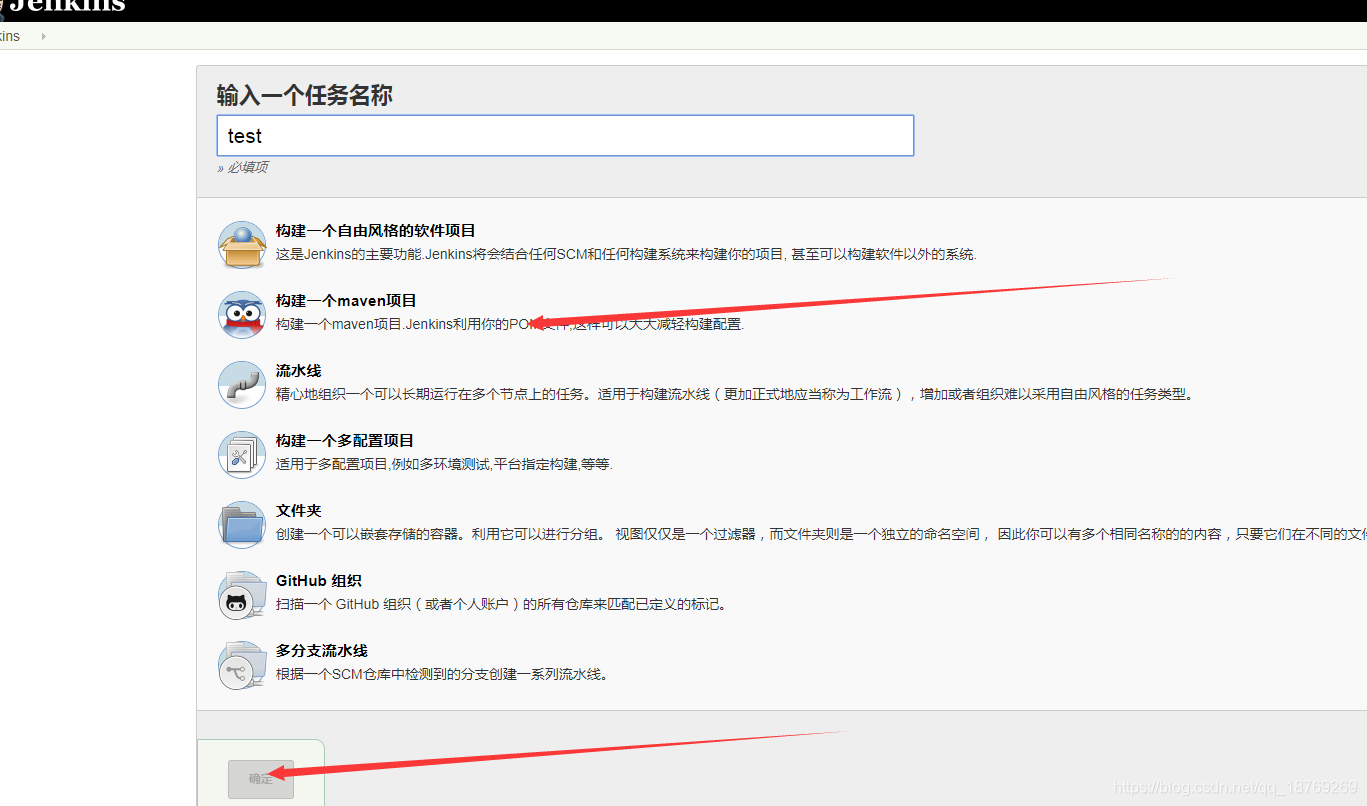Image resolution: width=1367 pixels, height=806 pixels.
Task: Choose 文件夹 item title
Action: click(x=299, y=511)
